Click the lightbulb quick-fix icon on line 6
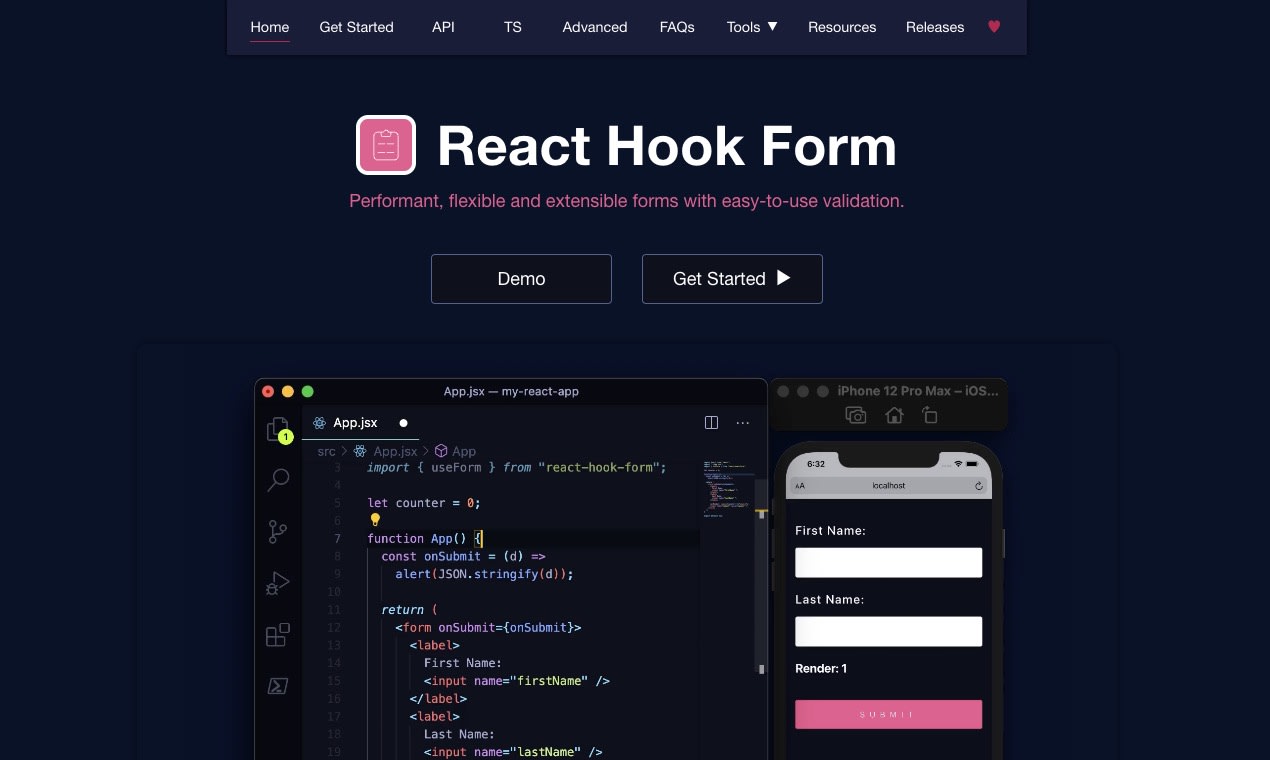 coord(375,520)
